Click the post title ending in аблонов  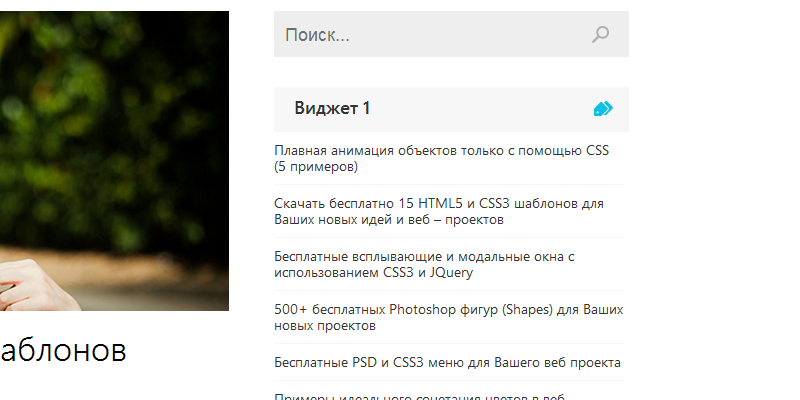point(63,350)
